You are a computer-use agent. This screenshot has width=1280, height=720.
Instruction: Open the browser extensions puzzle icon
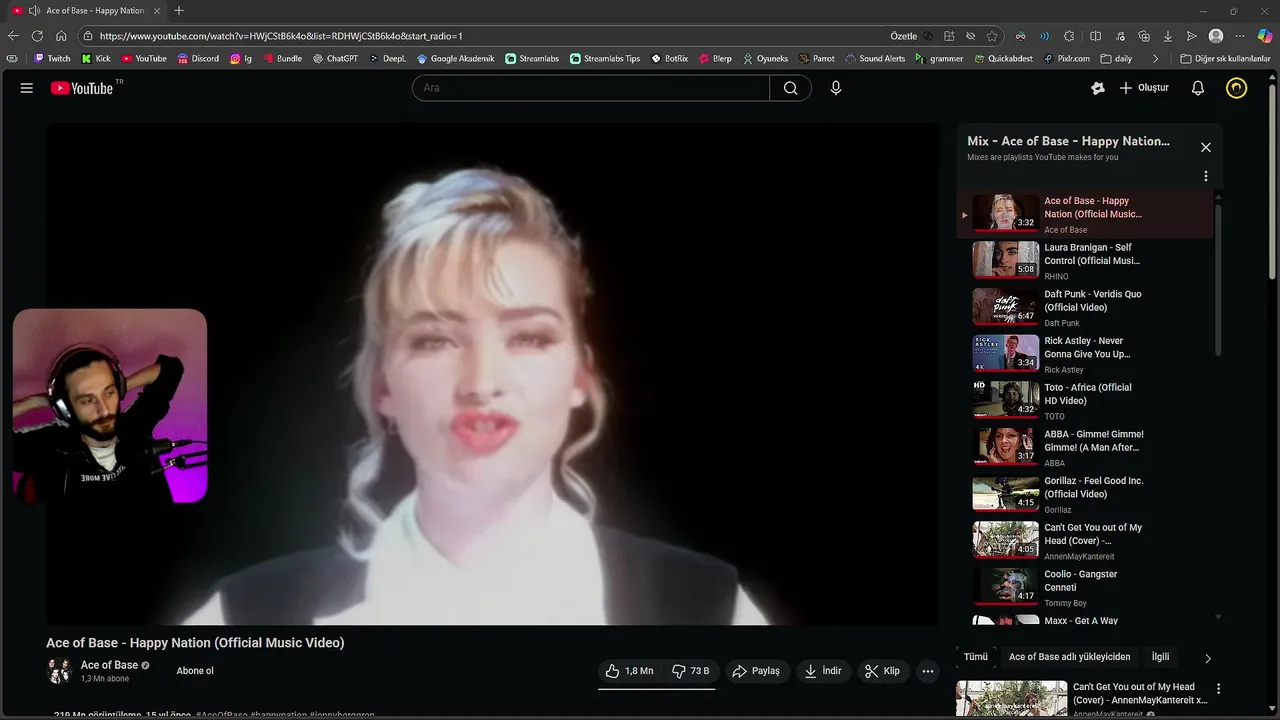[x=1069, y=36]
